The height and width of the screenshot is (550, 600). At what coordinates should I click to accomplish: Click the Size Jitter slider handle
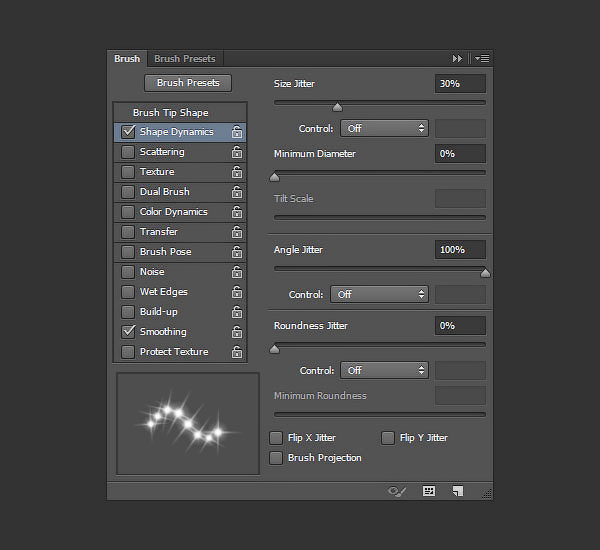click(x=337, y=107)
